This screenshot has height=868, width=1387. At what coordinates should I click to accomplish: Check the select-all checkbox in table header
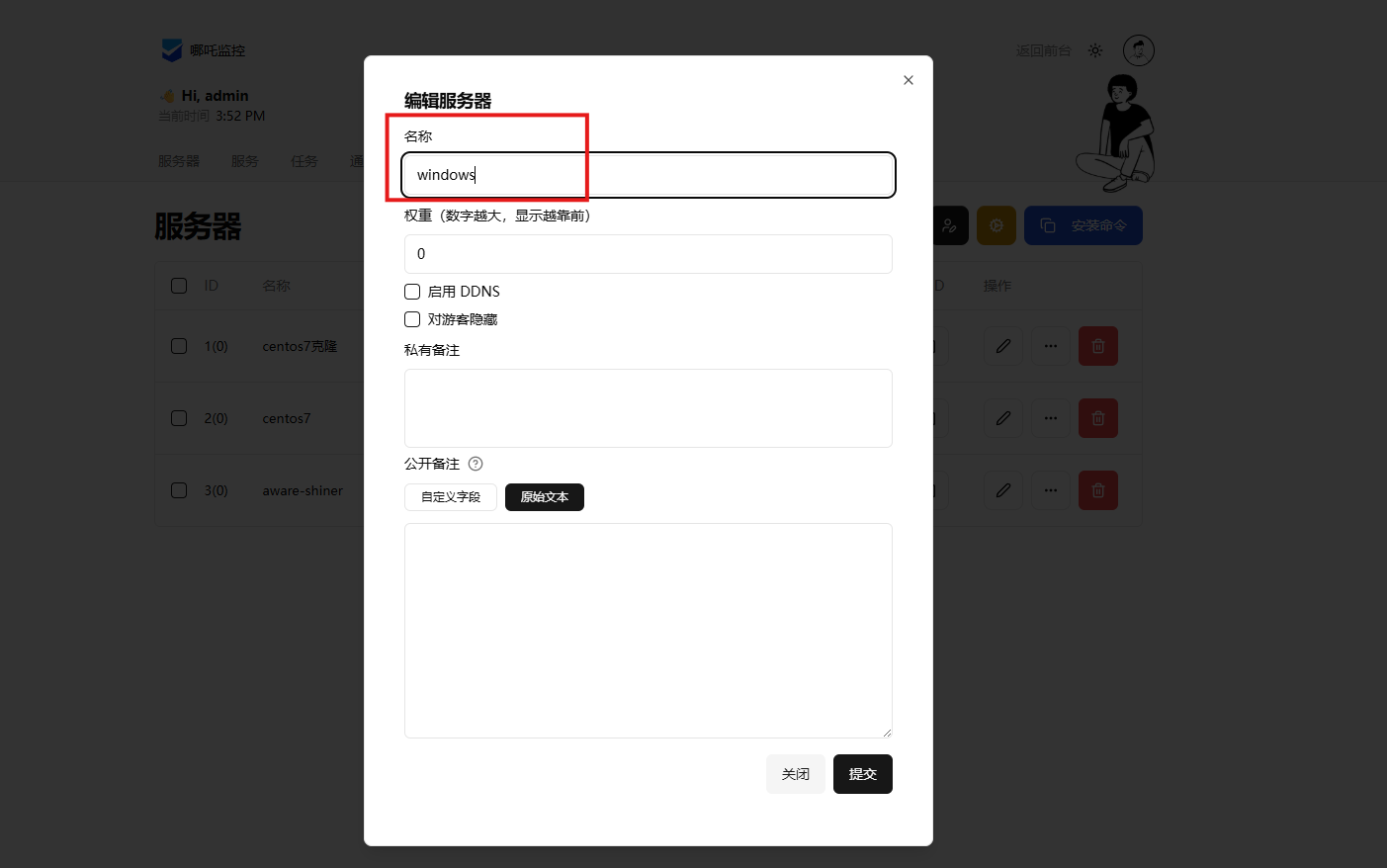179,286
